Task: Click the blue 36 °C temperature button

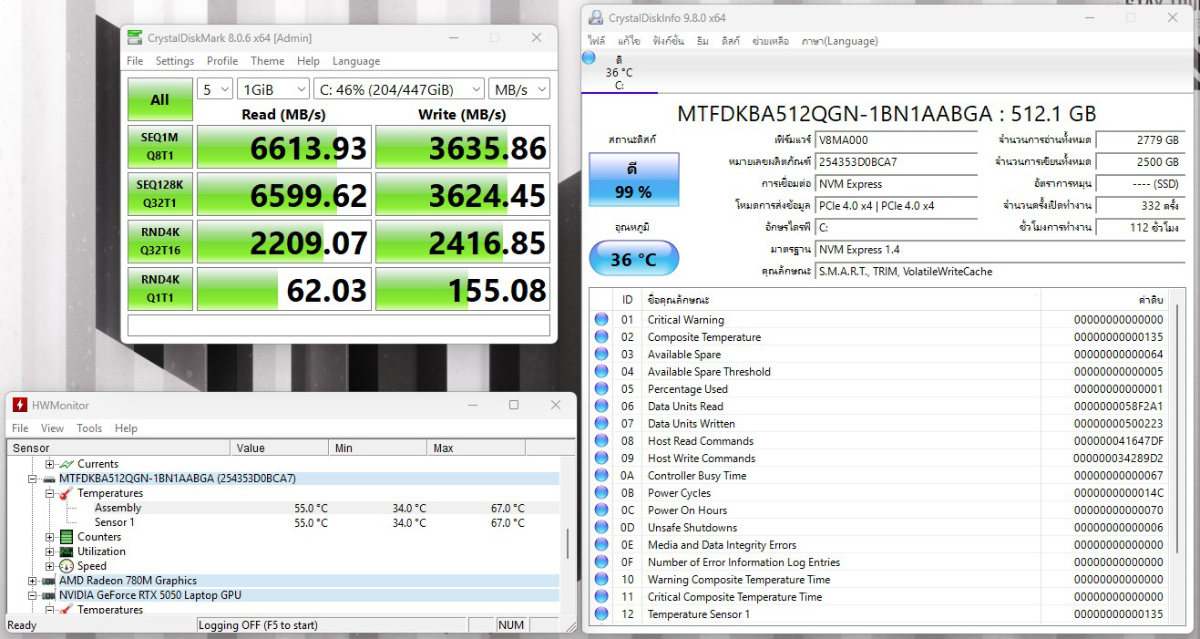Action: click(634, 259)
